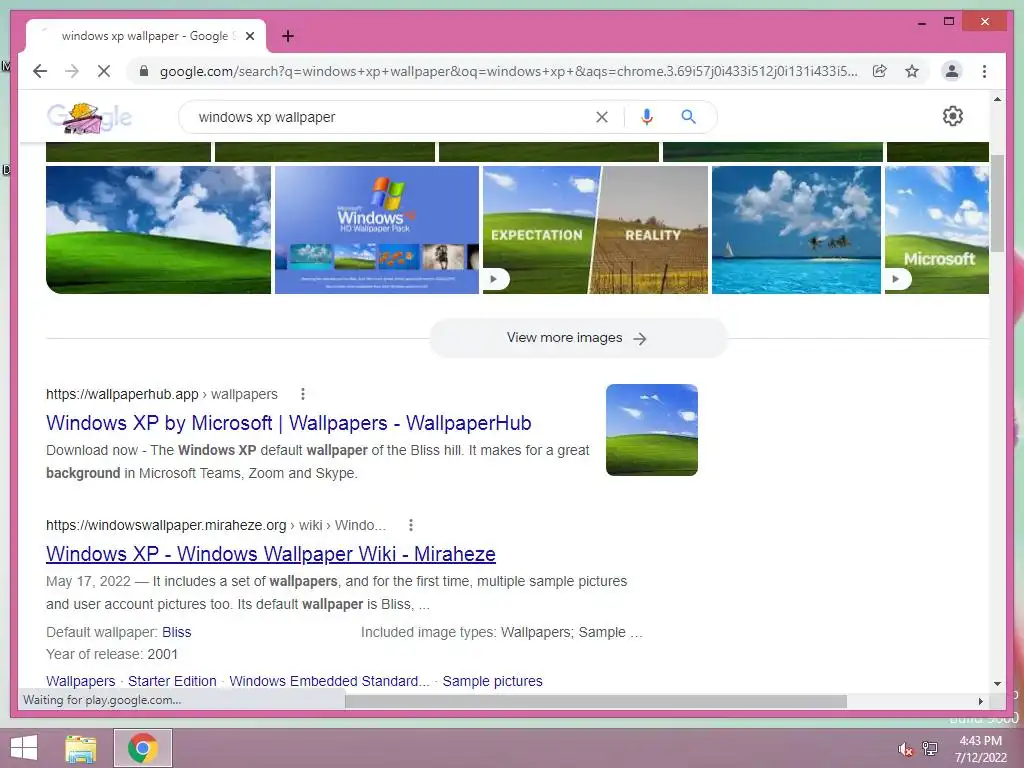This screenshot has height=768, width=1024.
Task: Click Chrome icon in the taskbar
Action: point(143,748)
